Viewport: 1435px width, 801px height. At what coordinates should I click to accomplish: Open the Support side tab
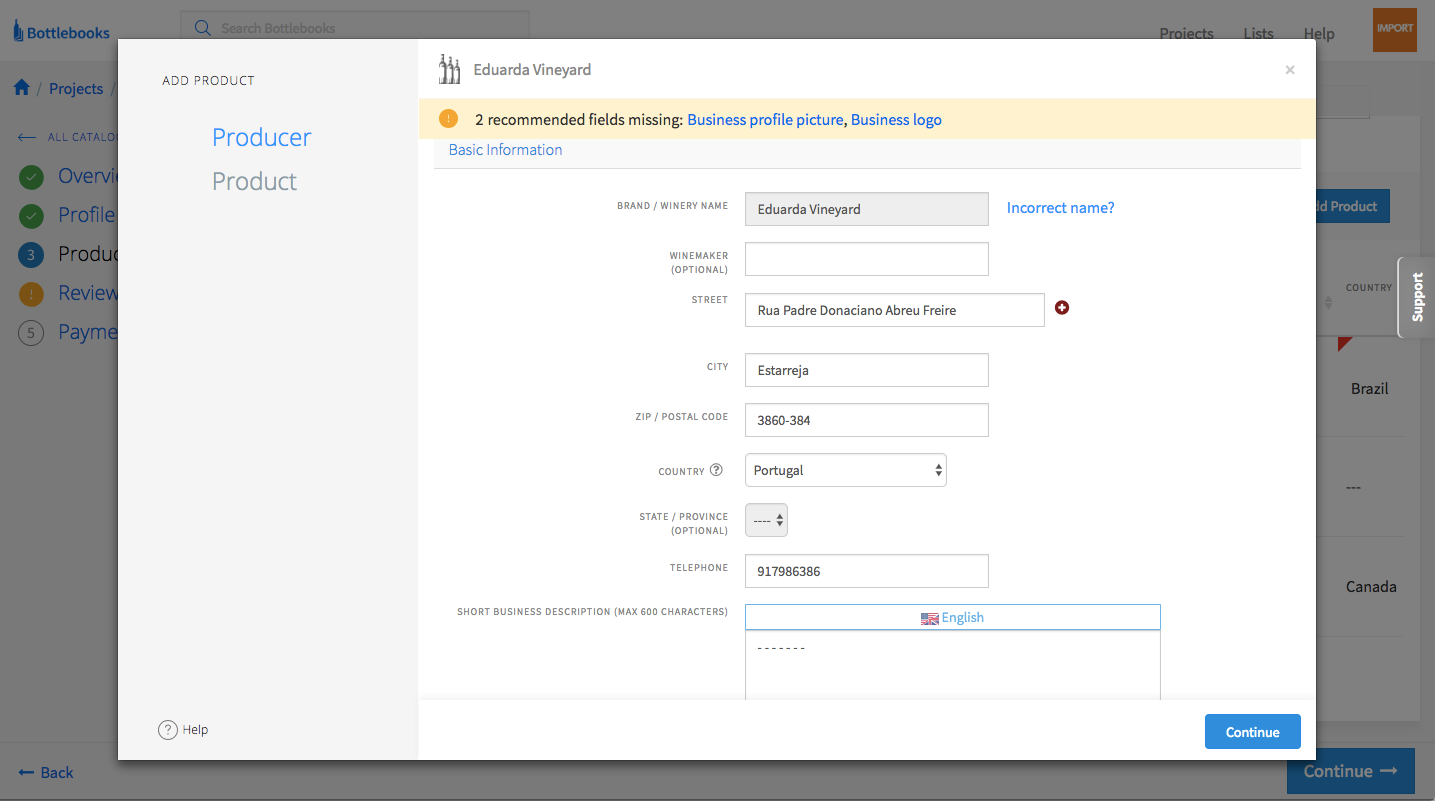(1416, 297)
